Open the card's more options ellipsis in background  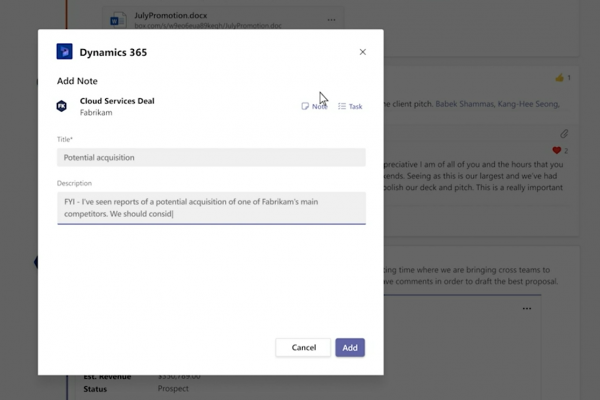(x=527, y=309)
